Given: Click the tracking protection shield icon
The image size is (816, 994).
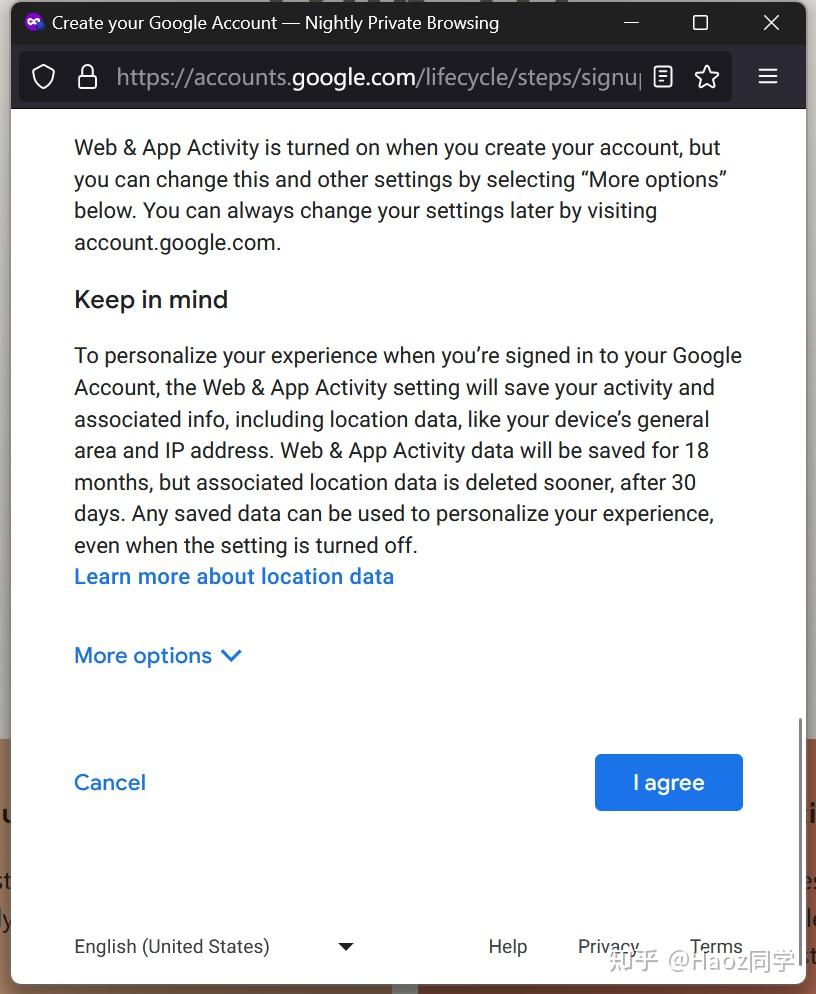Looking at the screenshot, I should point(43,77).
